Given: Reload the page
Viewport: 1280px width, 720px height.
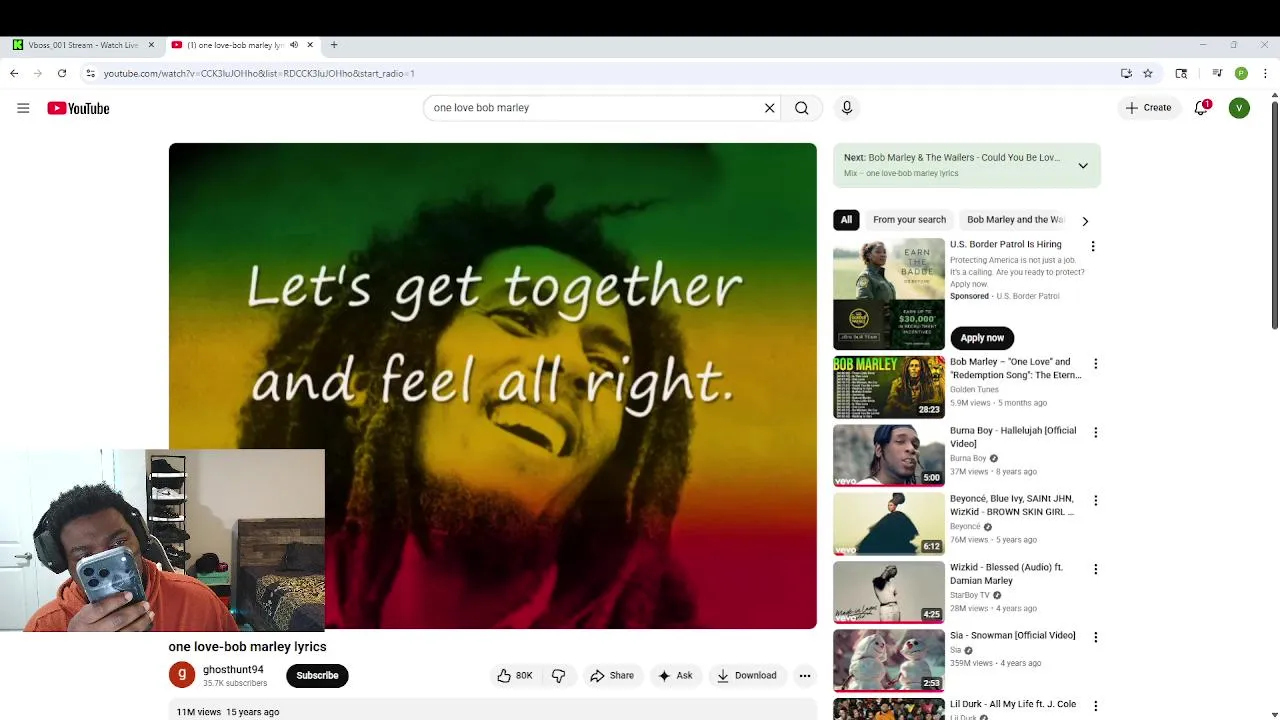Looking at the screenshot, I should pyautogui.click(x=62, y=73).
